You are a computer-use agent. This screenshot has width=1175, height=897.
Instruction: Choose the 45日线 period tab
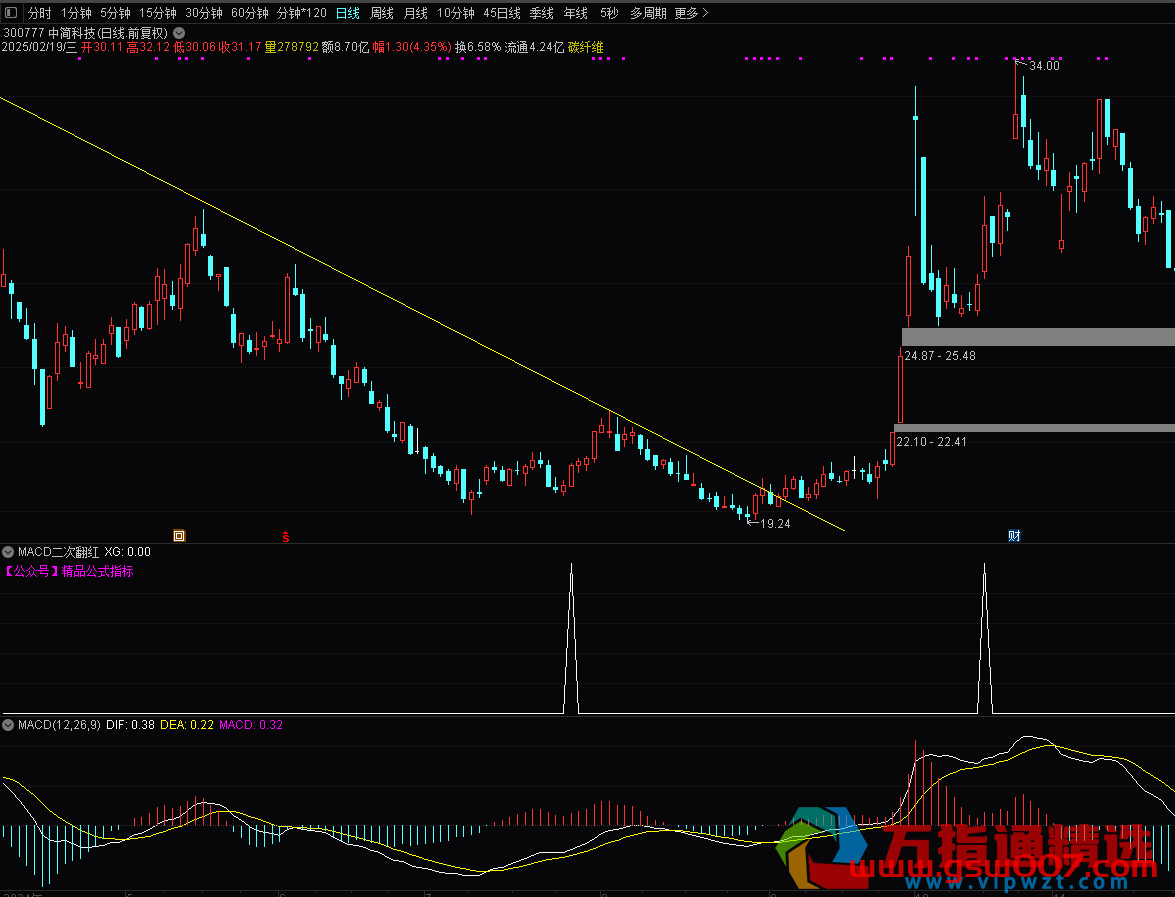pos(502,13)
